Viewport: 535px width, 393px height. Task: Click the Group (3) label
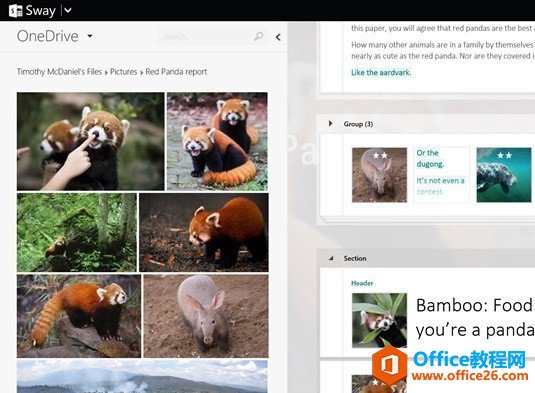(358, 124)
